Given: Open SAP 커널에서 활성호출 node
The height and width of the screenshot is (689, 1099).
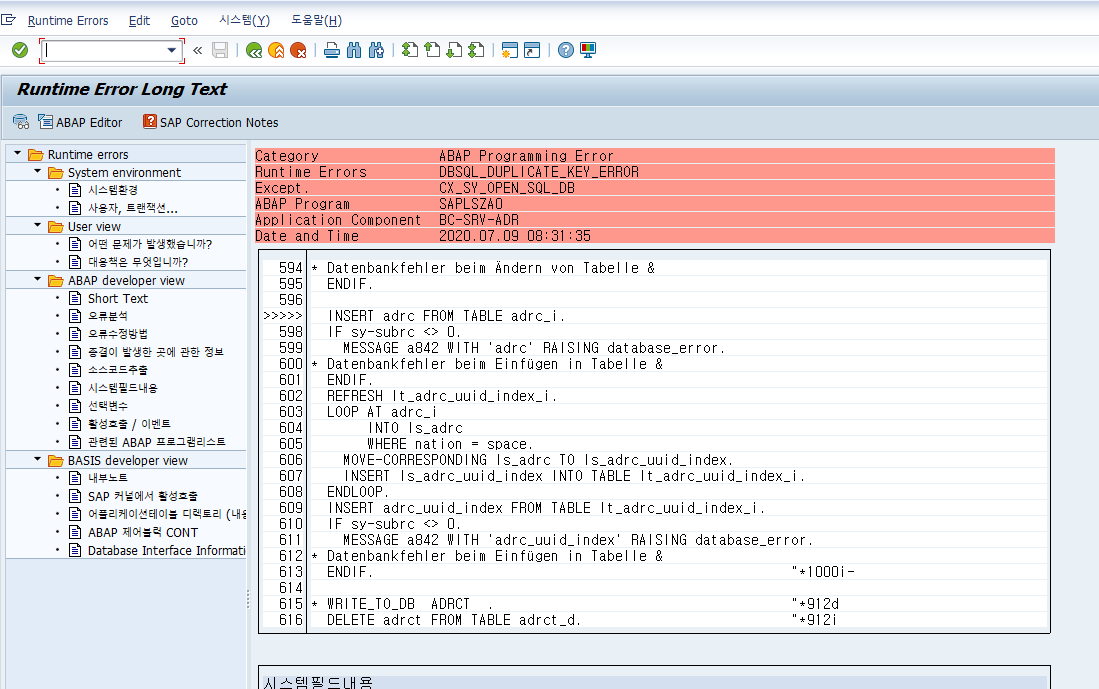Looking at the screenshot, I should coord(142,496).
